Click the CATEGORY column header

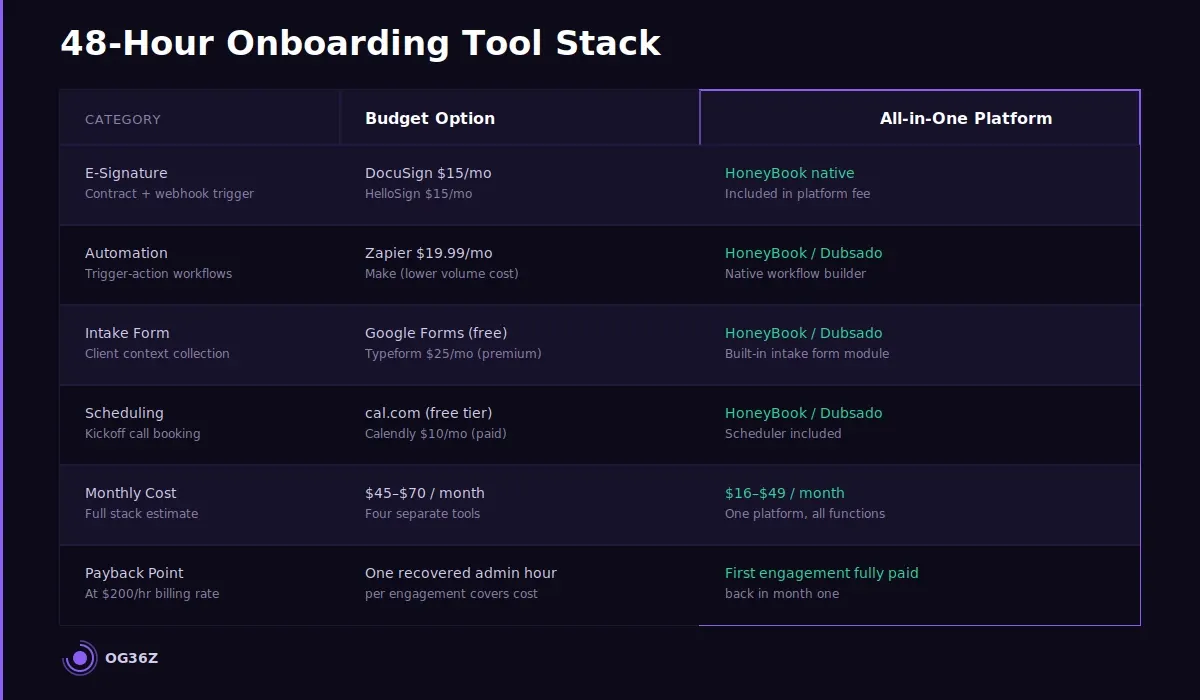coord(123,119)
